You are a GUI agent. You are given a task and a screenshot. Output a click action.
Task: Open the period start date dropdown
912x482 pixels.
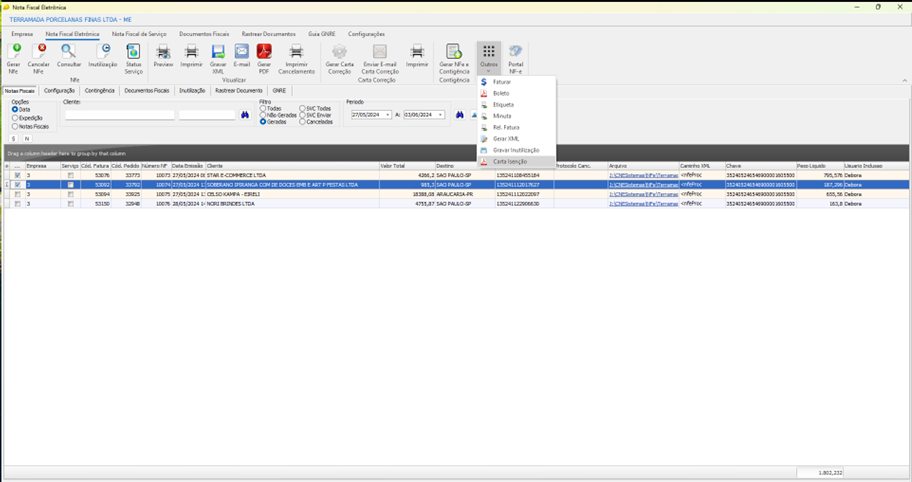click(388, 115)
